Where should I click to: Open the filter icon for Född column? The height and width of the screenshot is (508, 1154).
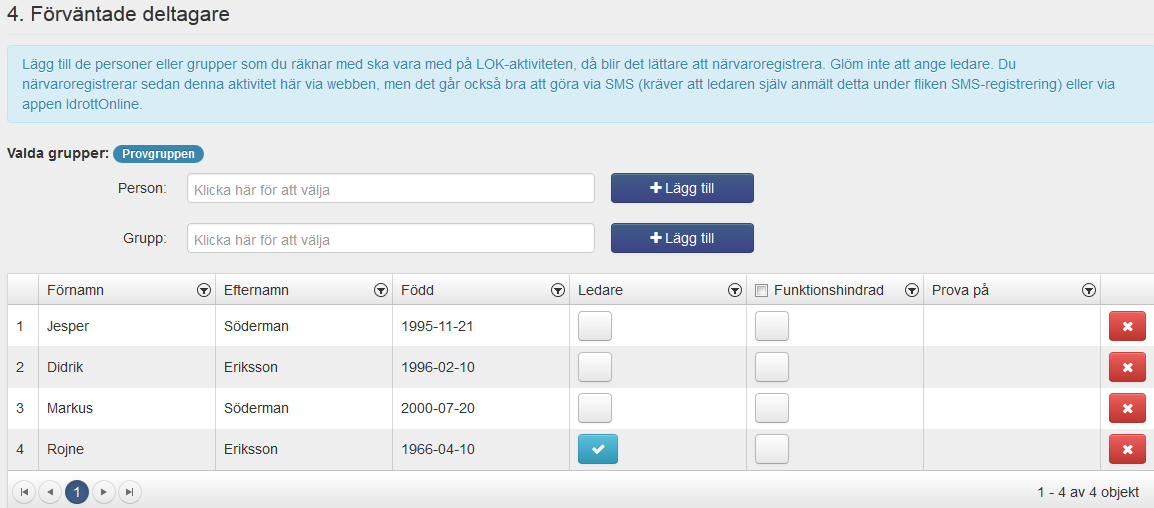pyautogui.click(x=558, y=291)
